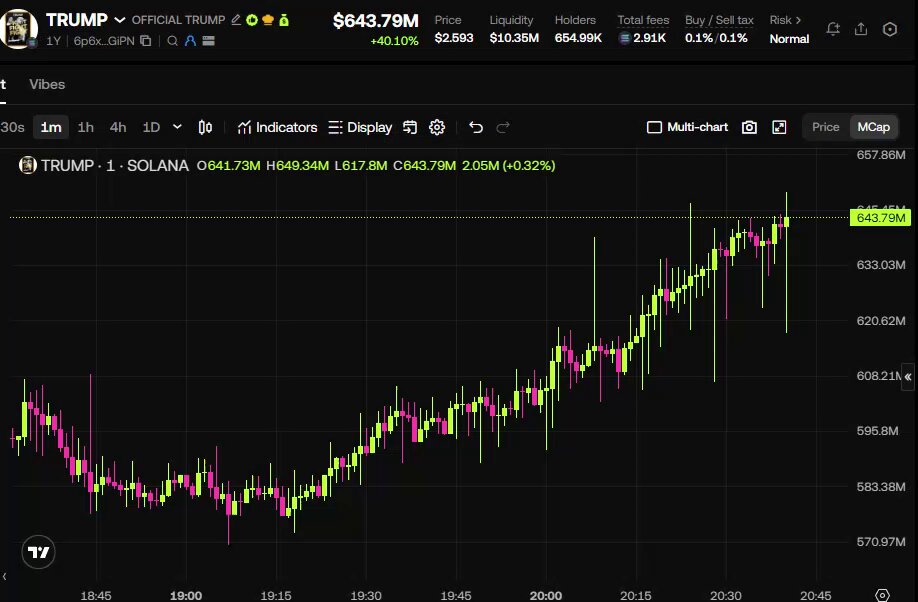Open chart settings via the gear icon
Viewport: 918px width, 602px height.
437,127
